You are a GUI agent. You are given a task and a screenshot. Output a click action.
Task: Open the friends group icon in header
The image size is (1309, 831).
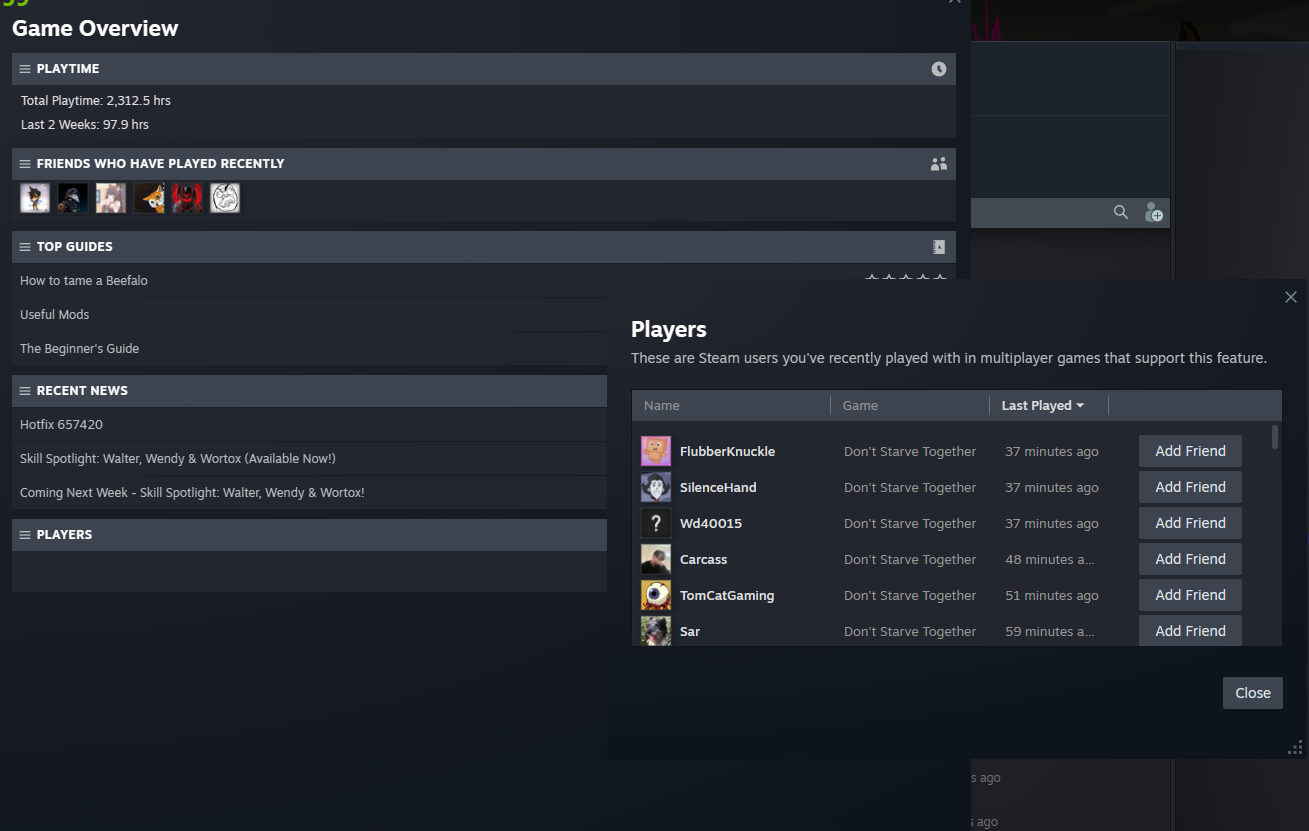(x=938, y=164)
